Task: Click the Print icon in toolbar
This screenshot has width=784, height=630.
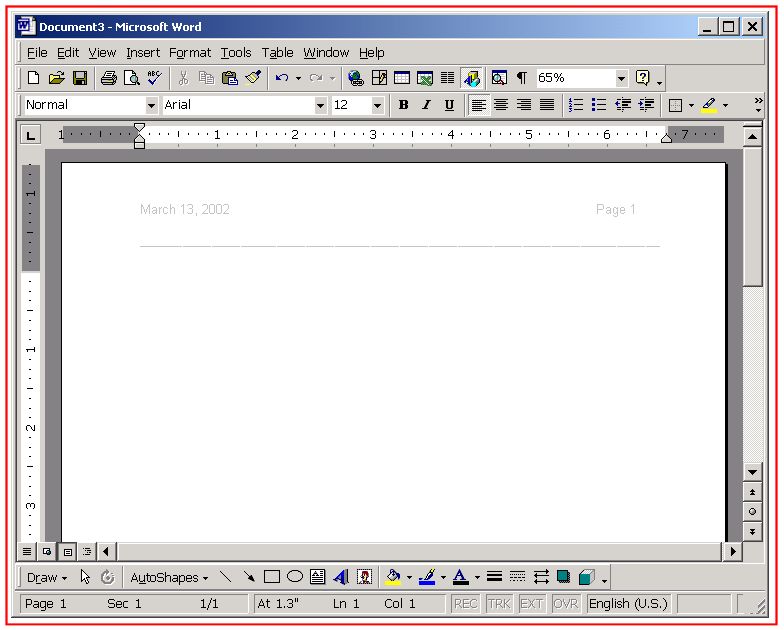Action: (108, 78)
